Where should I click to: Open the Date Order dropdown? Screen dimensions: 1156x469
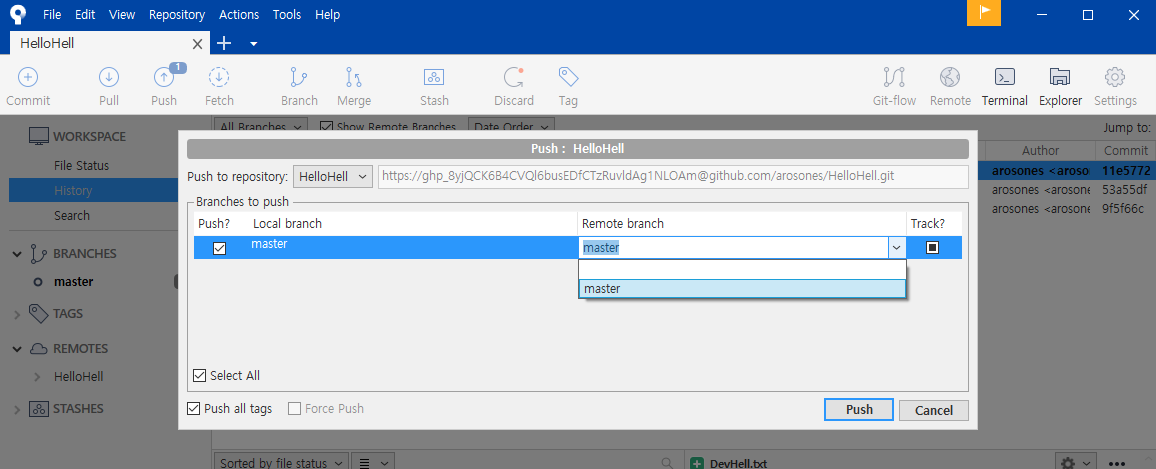tap(511, 127)
